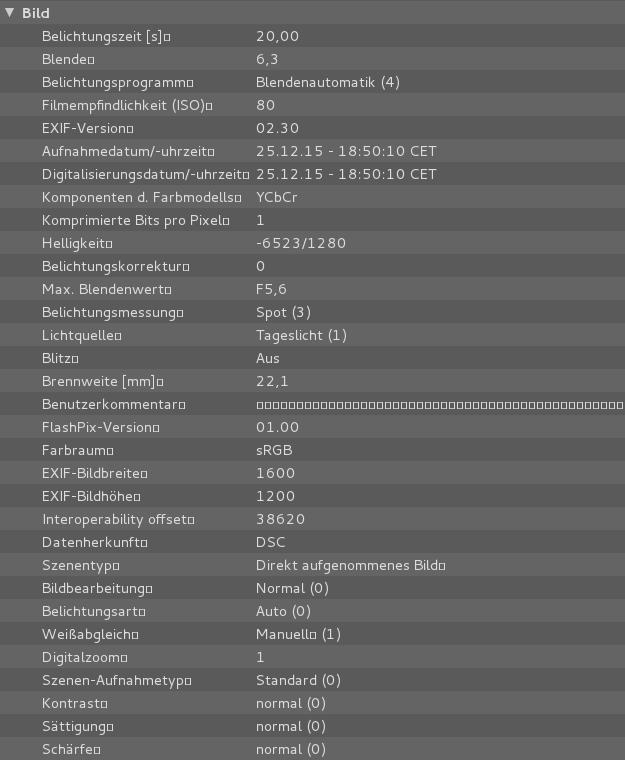Click the Benutzerkommentar value field
The height and width of the screenshot is (760, 625).
pyautogui.click(x=439, y=404)
